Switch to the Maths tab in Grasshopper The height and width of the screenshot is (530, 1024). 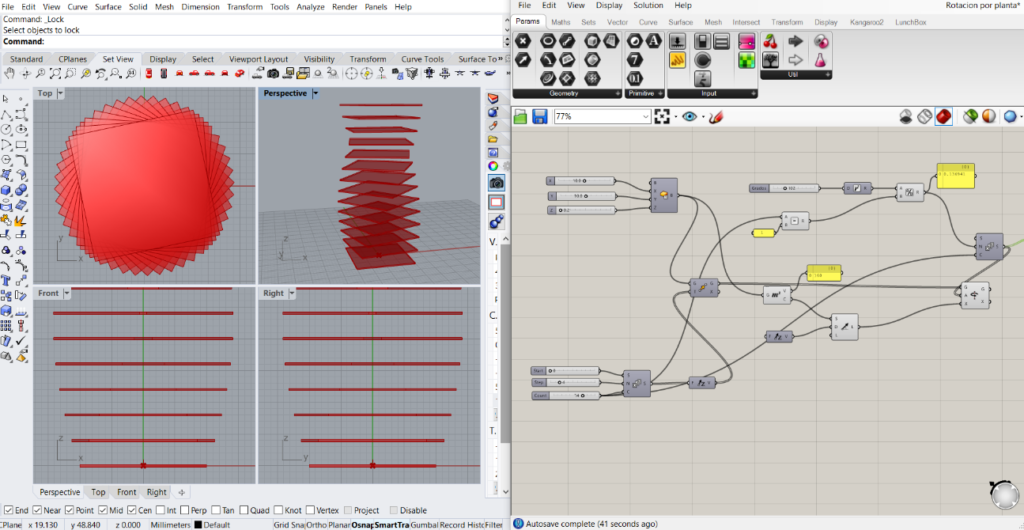coord(560,22)
